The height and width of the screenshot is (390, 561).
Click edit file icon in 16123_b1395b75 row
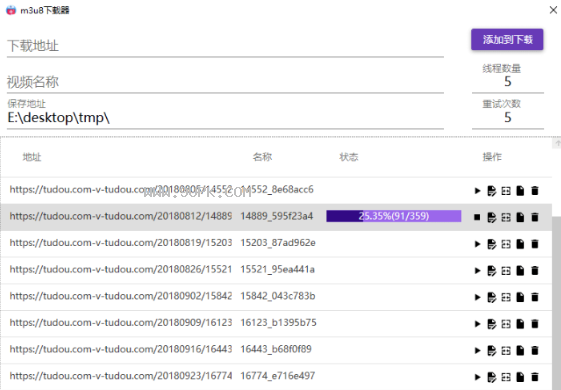point(492,324)
